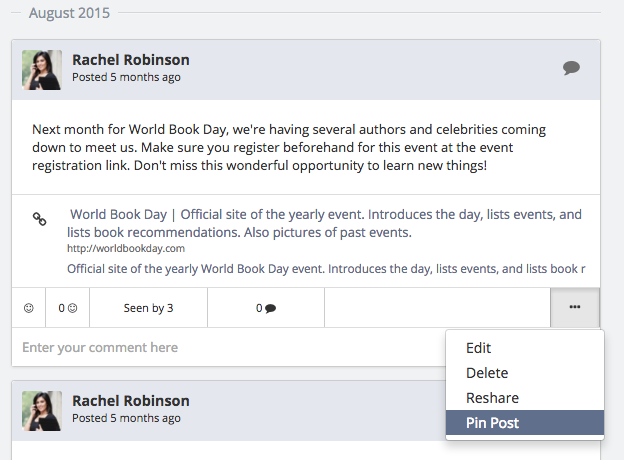624x460 pixels.
Task: Click Rachel Robinson's avatar on the second post
Action: coord(42,411)
